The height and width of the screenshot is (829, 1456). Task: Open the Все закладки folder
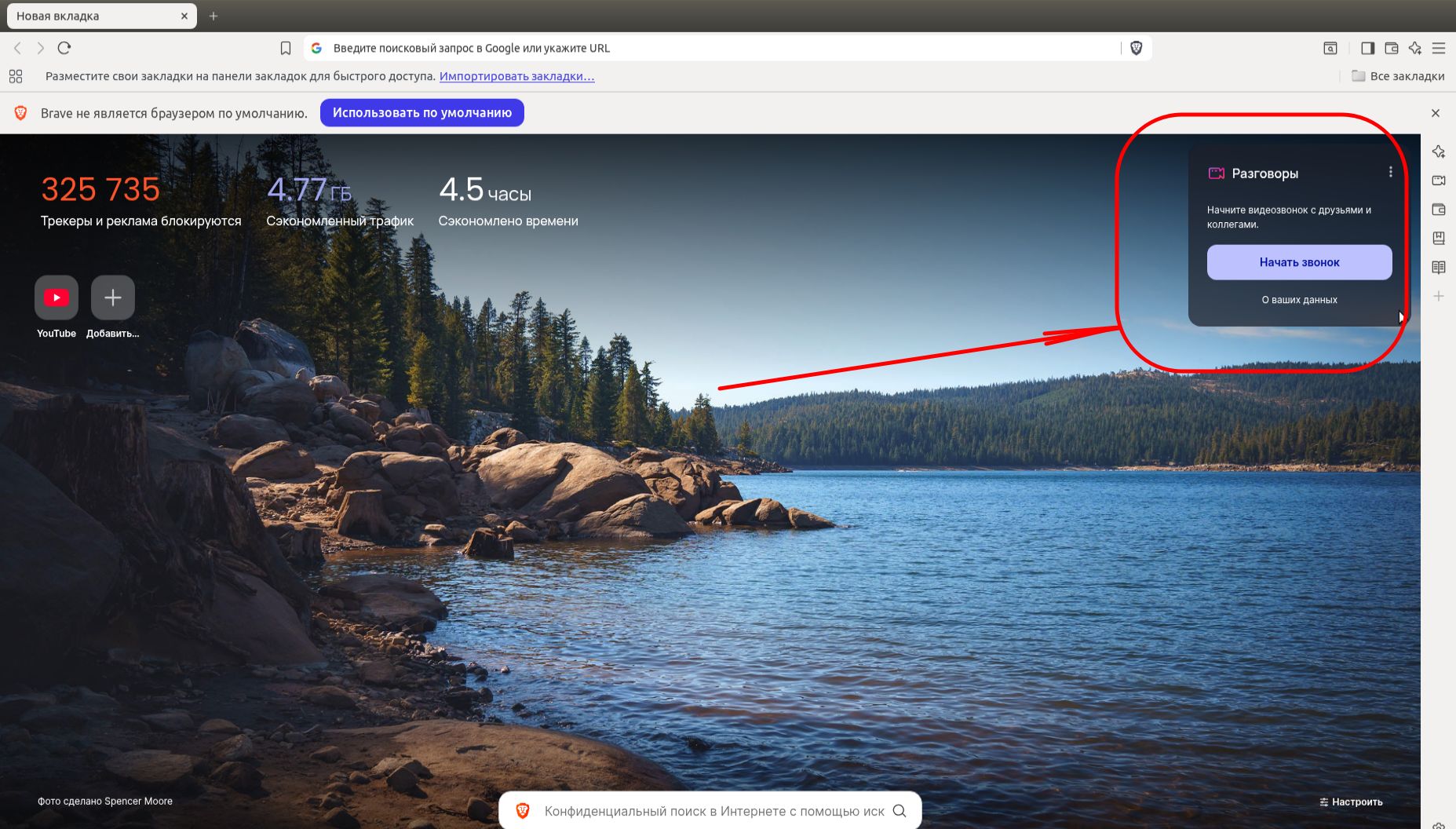point(1398,76)
